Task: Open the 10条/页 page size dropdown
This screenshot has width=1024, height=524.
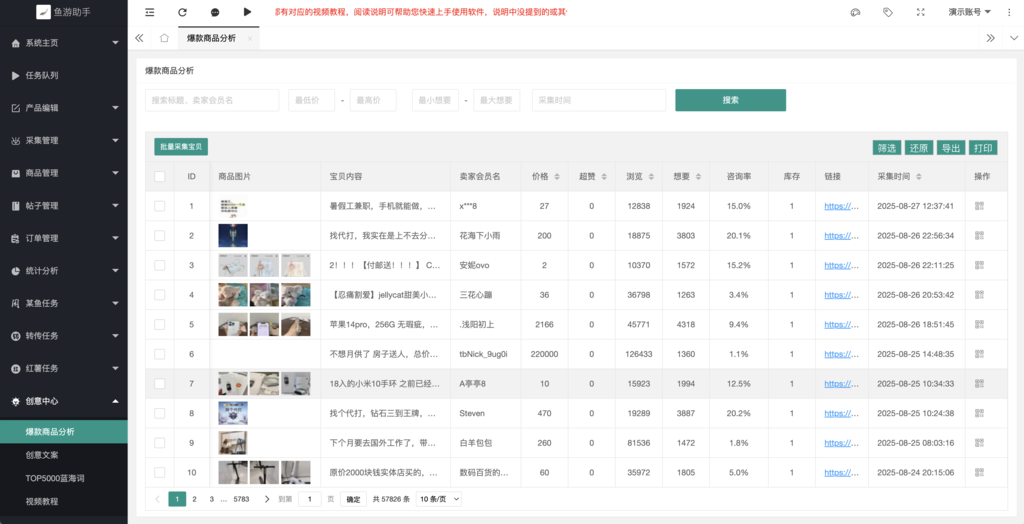Action: (439, 498)
